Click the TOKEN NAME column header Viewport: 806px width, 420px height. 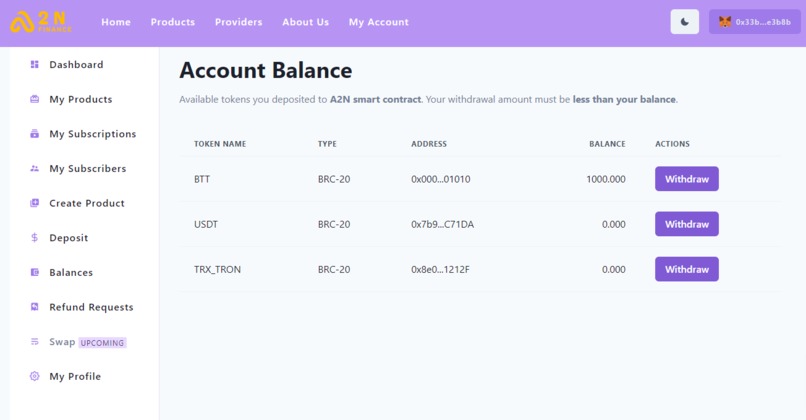click(x=220, y=144)
